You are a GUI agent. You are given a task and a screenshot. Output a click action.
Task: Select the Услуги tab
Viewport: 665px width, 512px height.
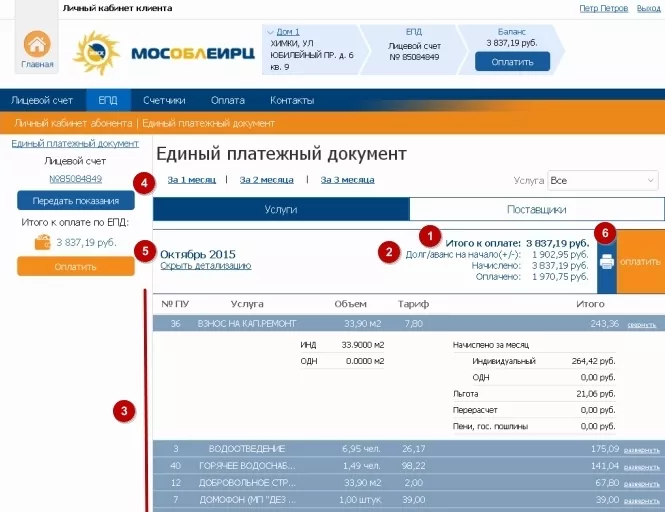click(x=280, y=209)
